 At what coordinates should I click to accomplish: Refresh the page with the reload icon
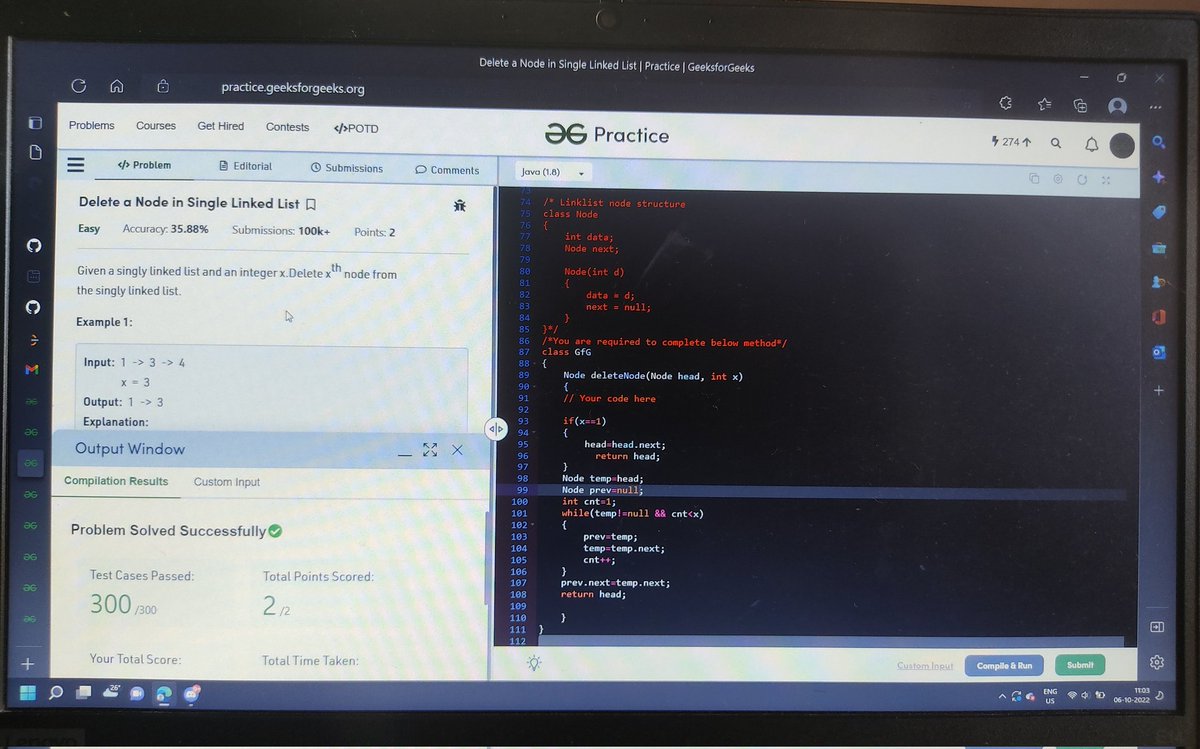[x=78, y=86]
